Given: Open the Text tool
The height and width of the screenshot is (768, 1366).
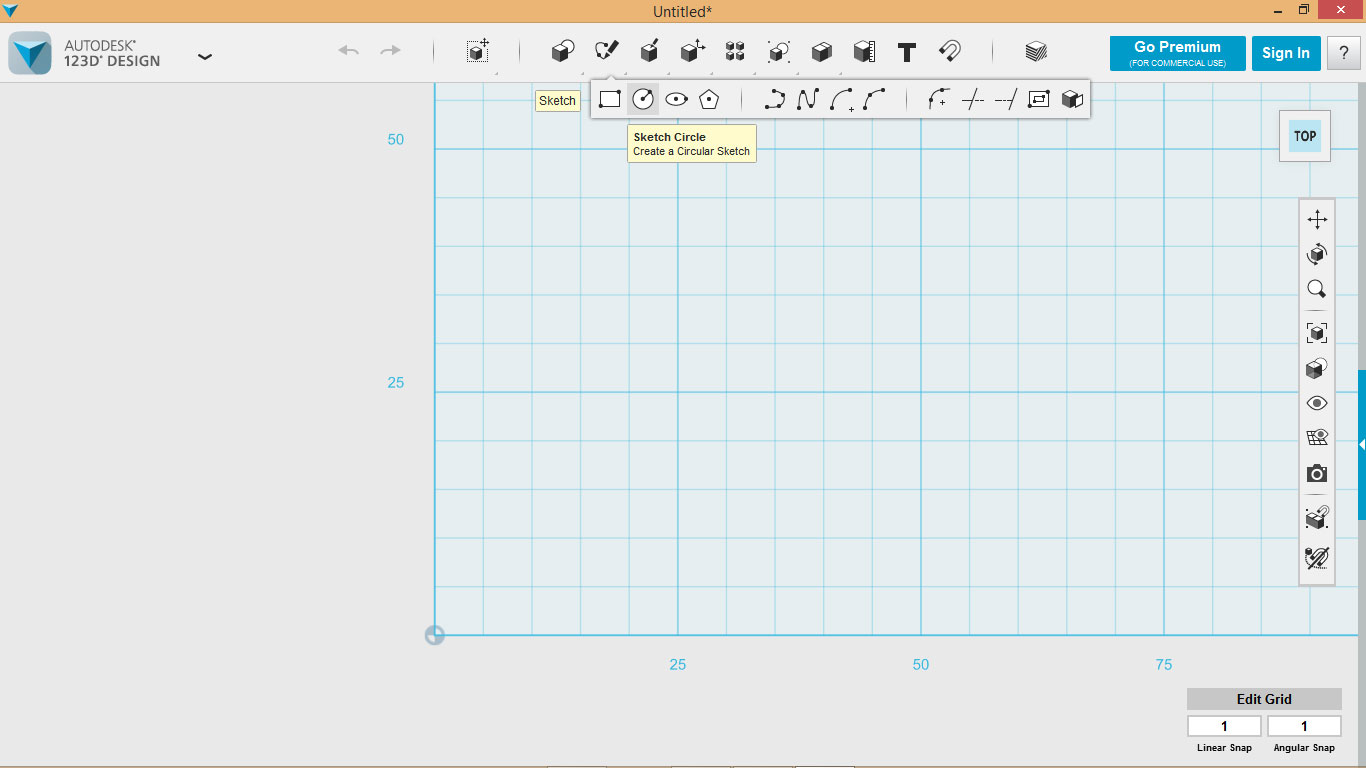Looking at the screenshot, I should (x=906, y=50).
